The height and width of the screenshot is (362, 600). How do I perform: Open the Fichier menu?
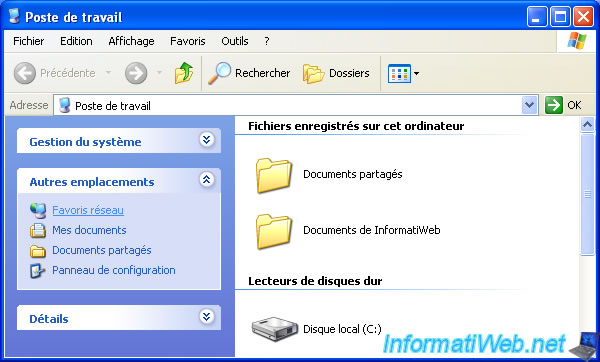pyautogui.click(x=28, y=41)
